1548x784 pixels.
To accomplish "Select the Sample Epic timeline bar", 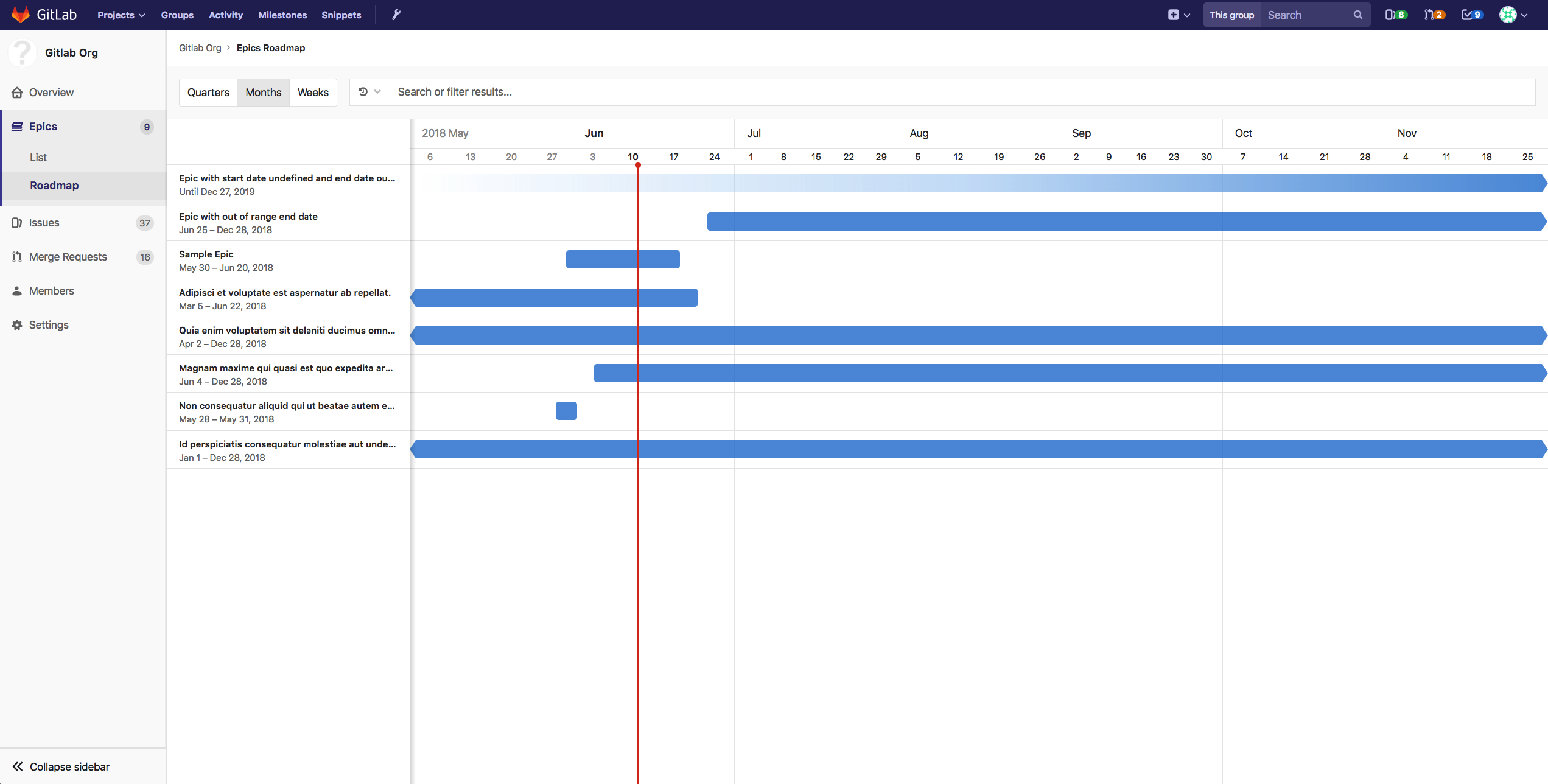I will (x=623, y=259).
